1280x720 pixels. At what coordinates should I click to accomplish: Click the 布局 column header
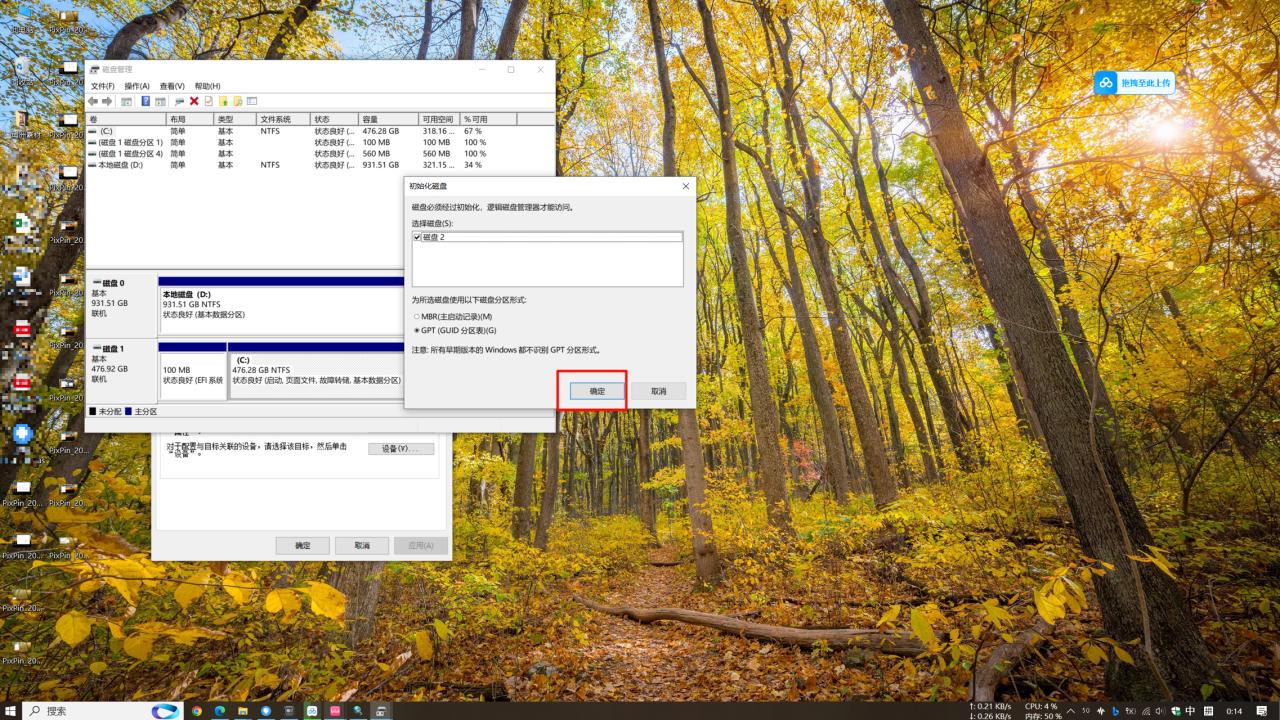point(190,119)
